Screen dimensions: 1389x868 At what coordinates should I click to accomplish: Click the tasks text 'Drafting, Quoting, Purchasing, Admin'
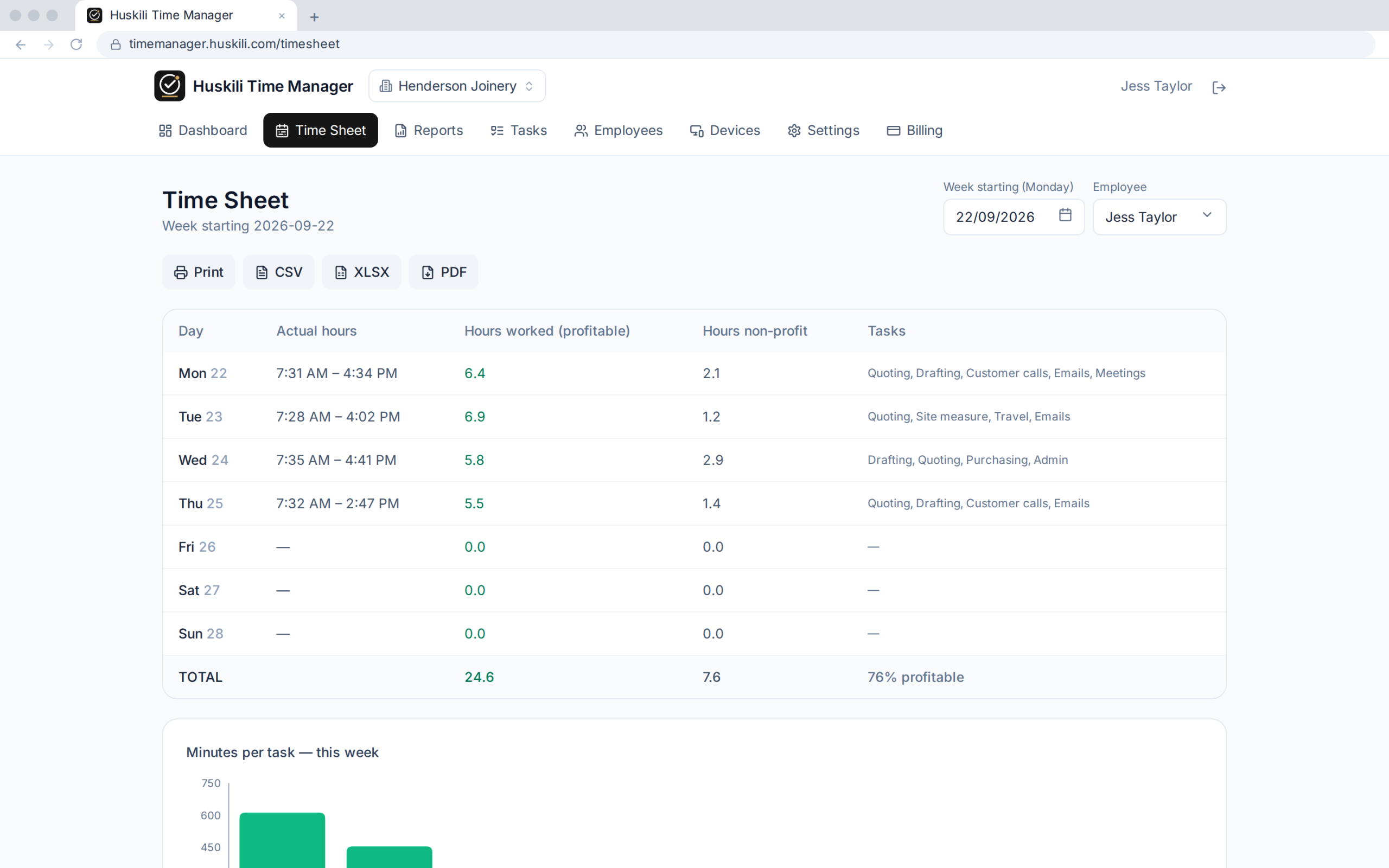click(968, 461)
